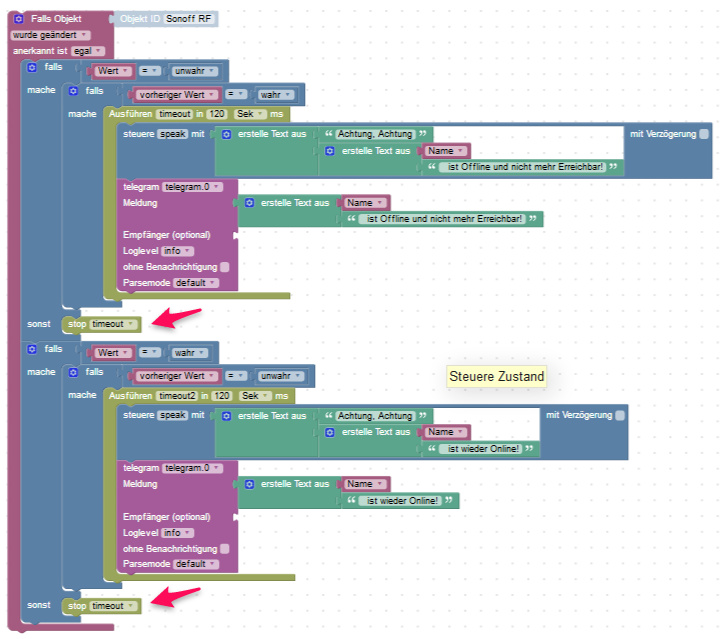Image resolution: width=720 pixels, height=639 pixels.
Task: Open gear of telegram Online 'erstelle Text aus' block
Action: pyautogui.click(x=249, y=484)
